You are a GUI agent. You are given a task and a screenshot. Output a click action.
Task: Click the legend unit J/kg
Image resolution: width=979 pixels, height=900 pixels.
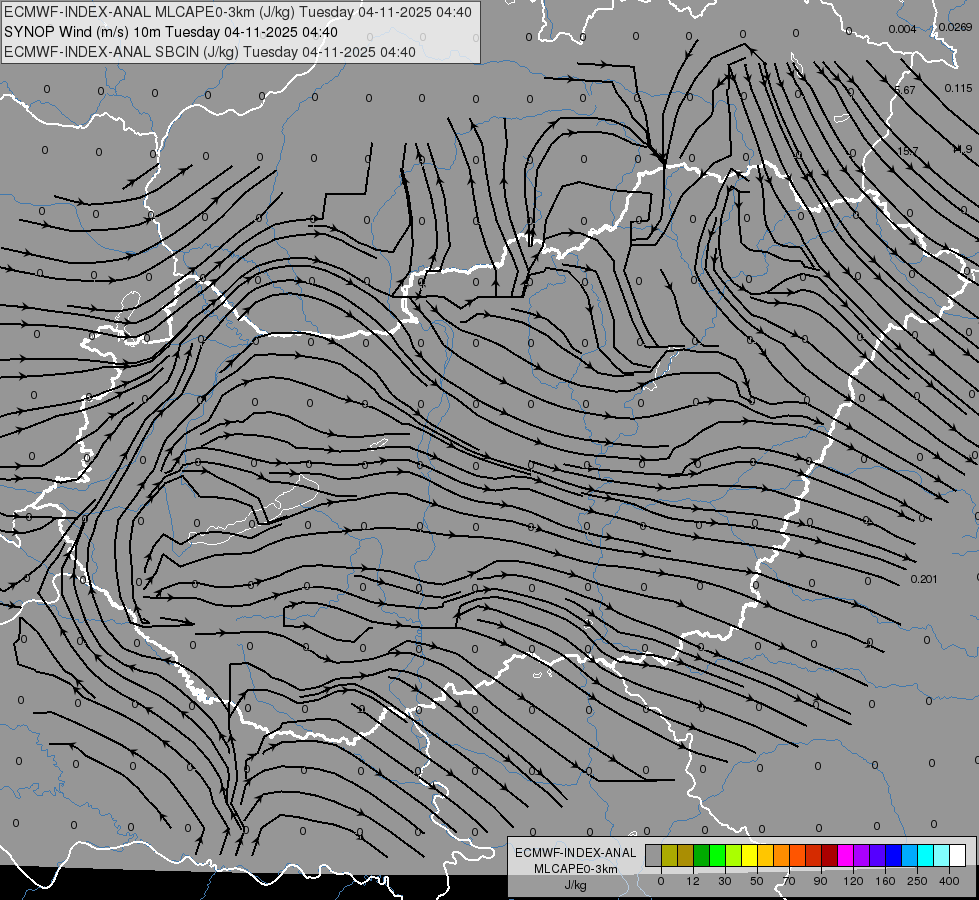[576, 885]
